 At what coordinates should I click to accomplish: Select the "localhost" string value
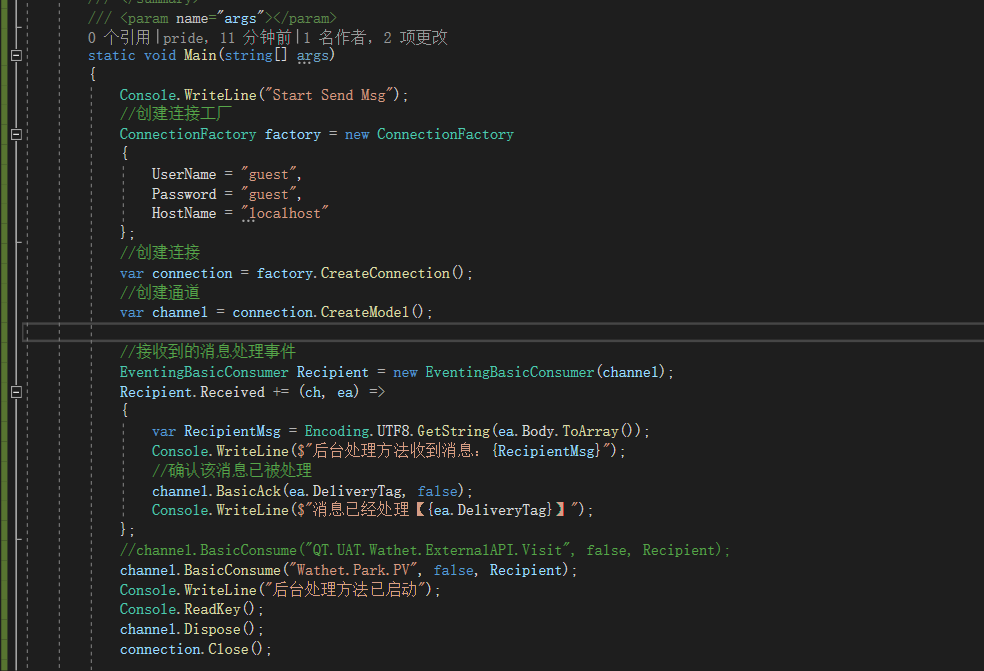(x=285, y=213)
